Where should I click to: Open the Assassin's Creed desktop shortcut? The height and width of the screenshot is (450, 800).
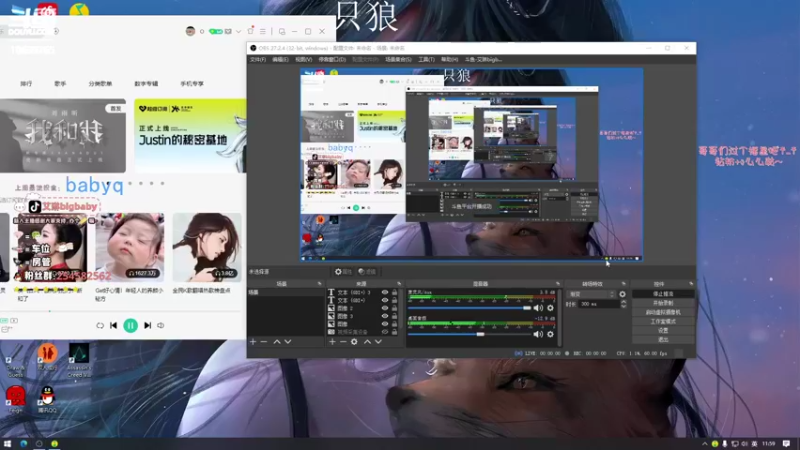pos(79,360)
